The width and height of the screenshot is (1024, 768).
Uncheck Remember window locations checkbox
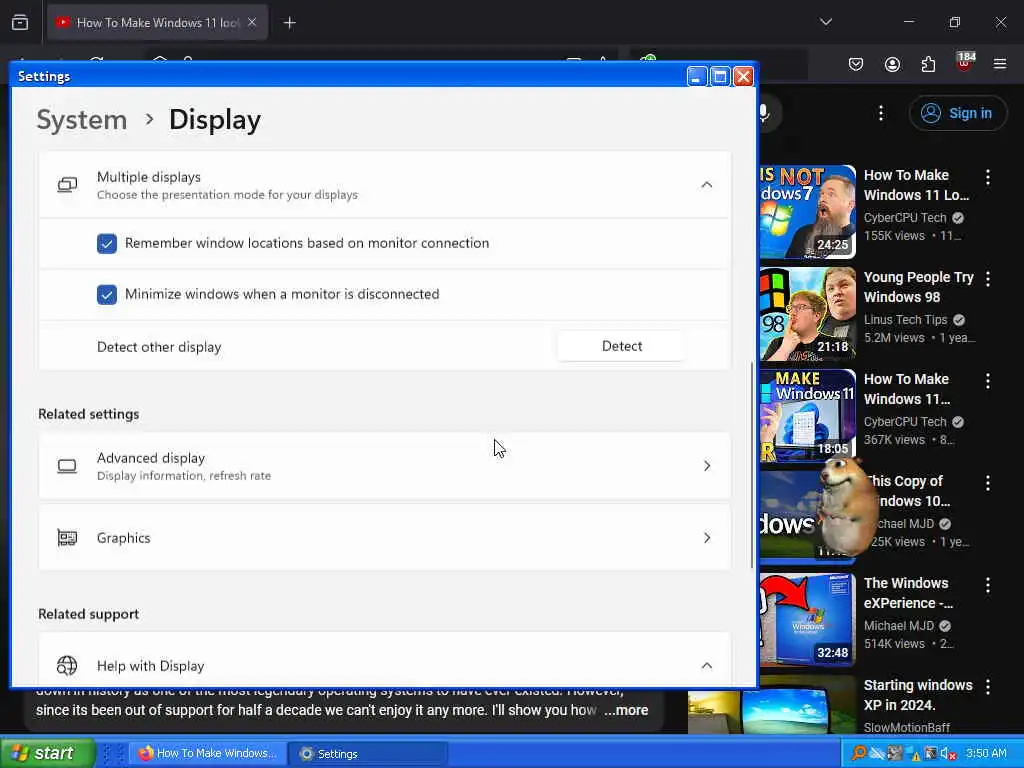[107, 244]
